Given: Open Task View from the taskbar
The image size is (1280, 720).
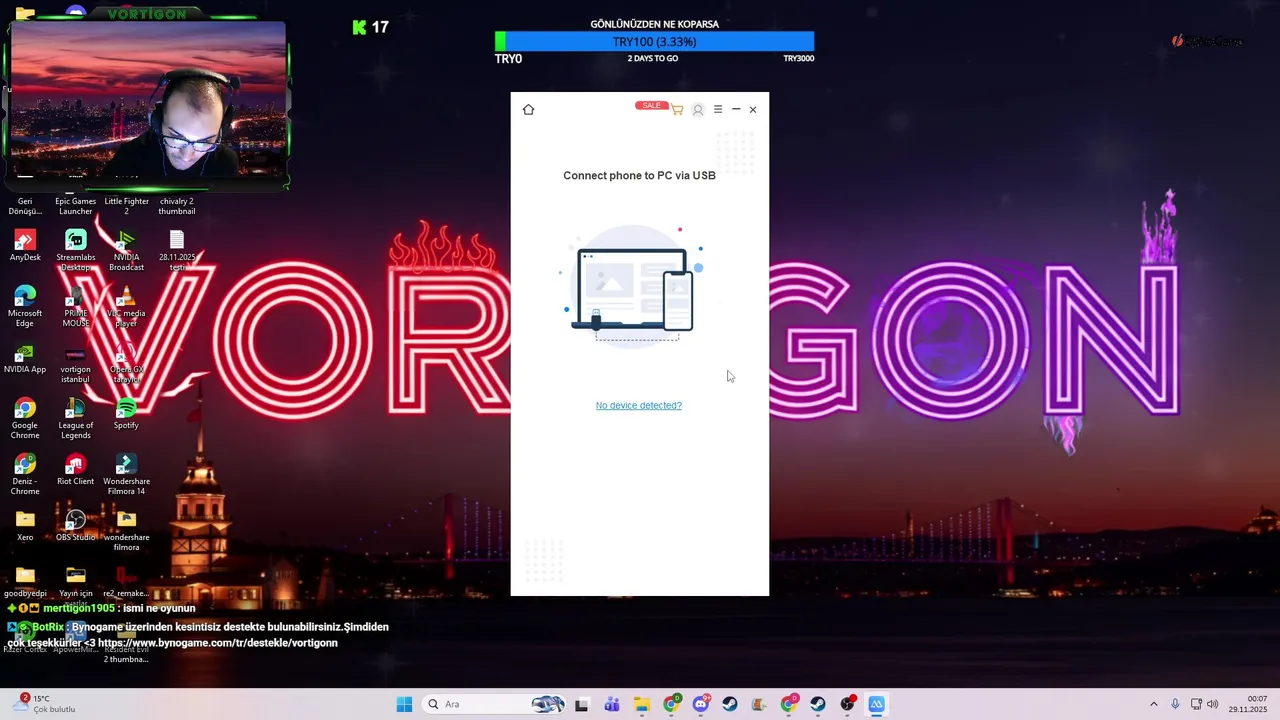Looking at the screenshot, I should click(582, 704).
